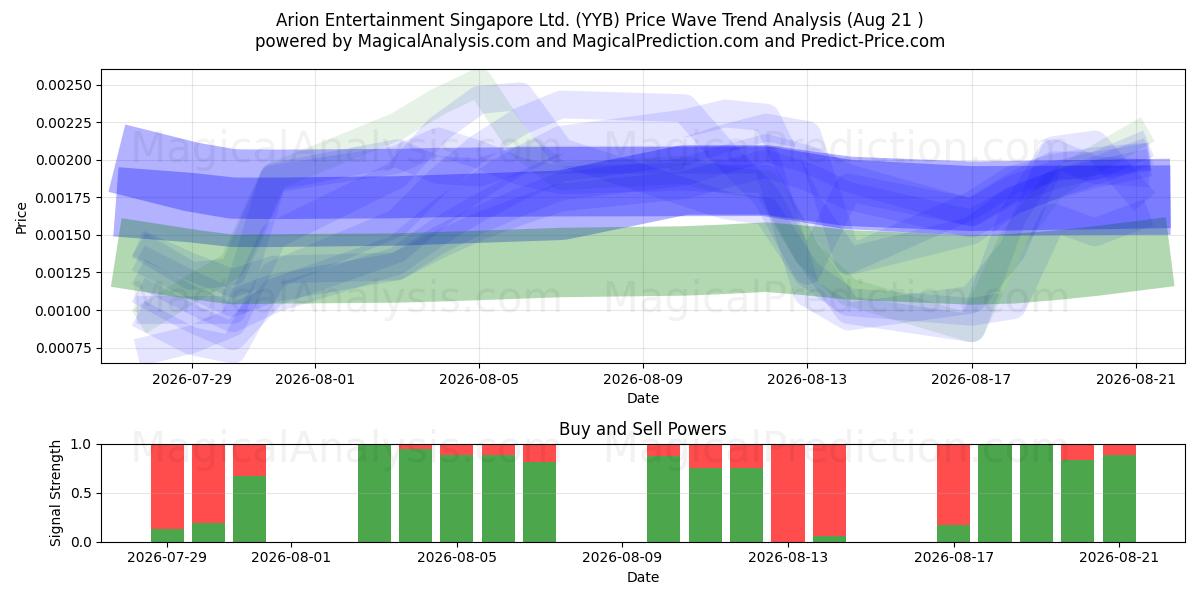This screenshot has height=600, width=1200.
Task: Click the Date label under price chart
Action: [643, 398]
